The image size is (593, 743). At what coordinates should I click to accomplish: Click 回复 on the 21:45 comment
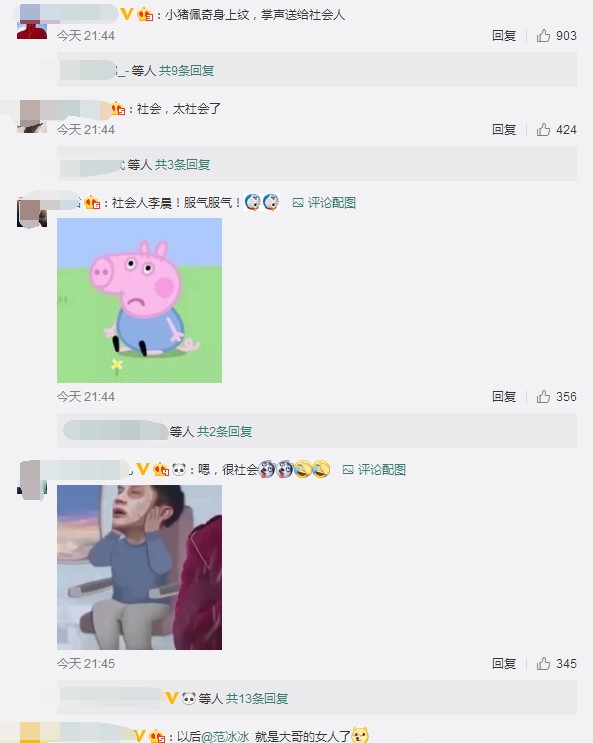(504, 663)
